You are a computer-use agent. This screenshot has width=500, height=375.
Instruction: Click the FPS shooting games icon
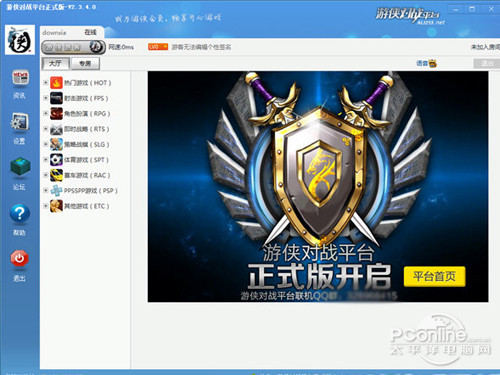[56, 98]
